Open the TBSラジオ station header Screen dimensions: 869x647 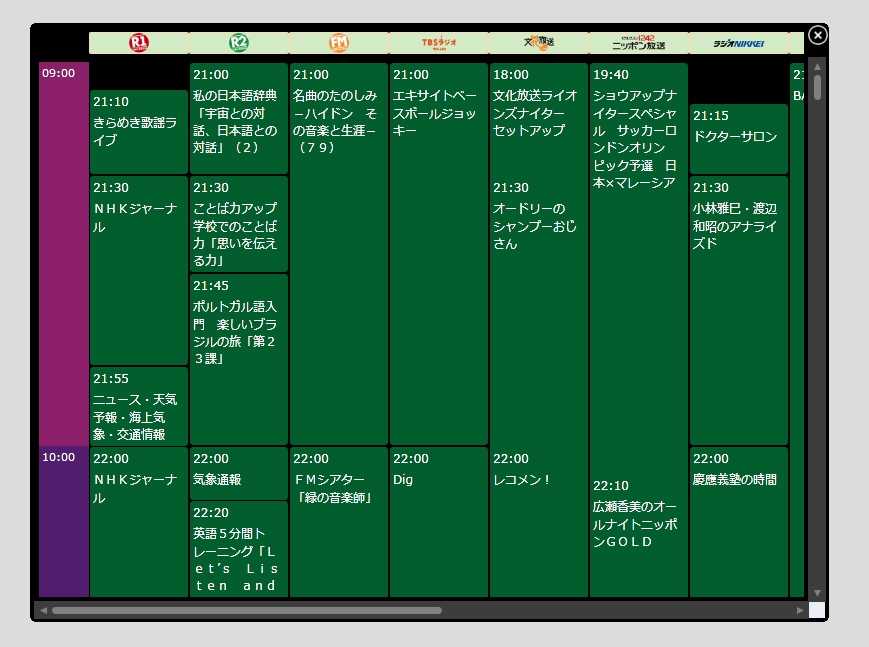coord(438,42)
